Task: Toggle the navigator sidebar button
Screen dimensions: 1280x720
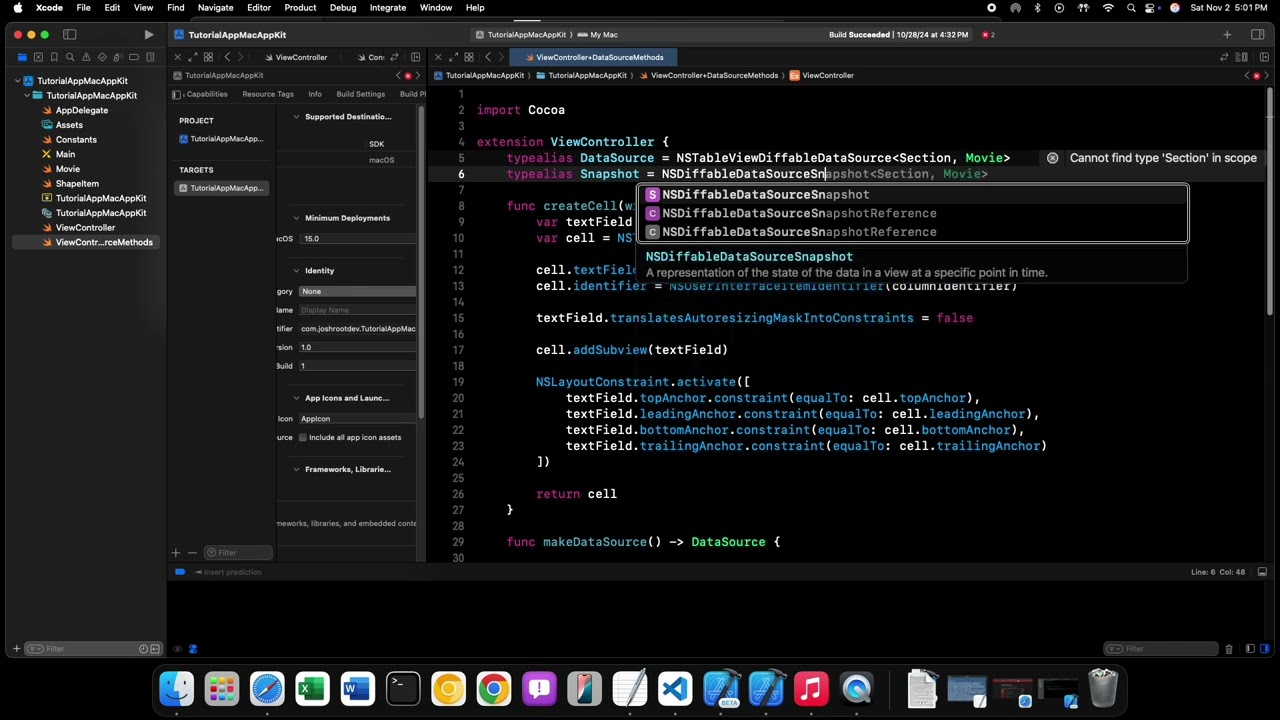Action: pyautogui.click(x=70, y=35)
